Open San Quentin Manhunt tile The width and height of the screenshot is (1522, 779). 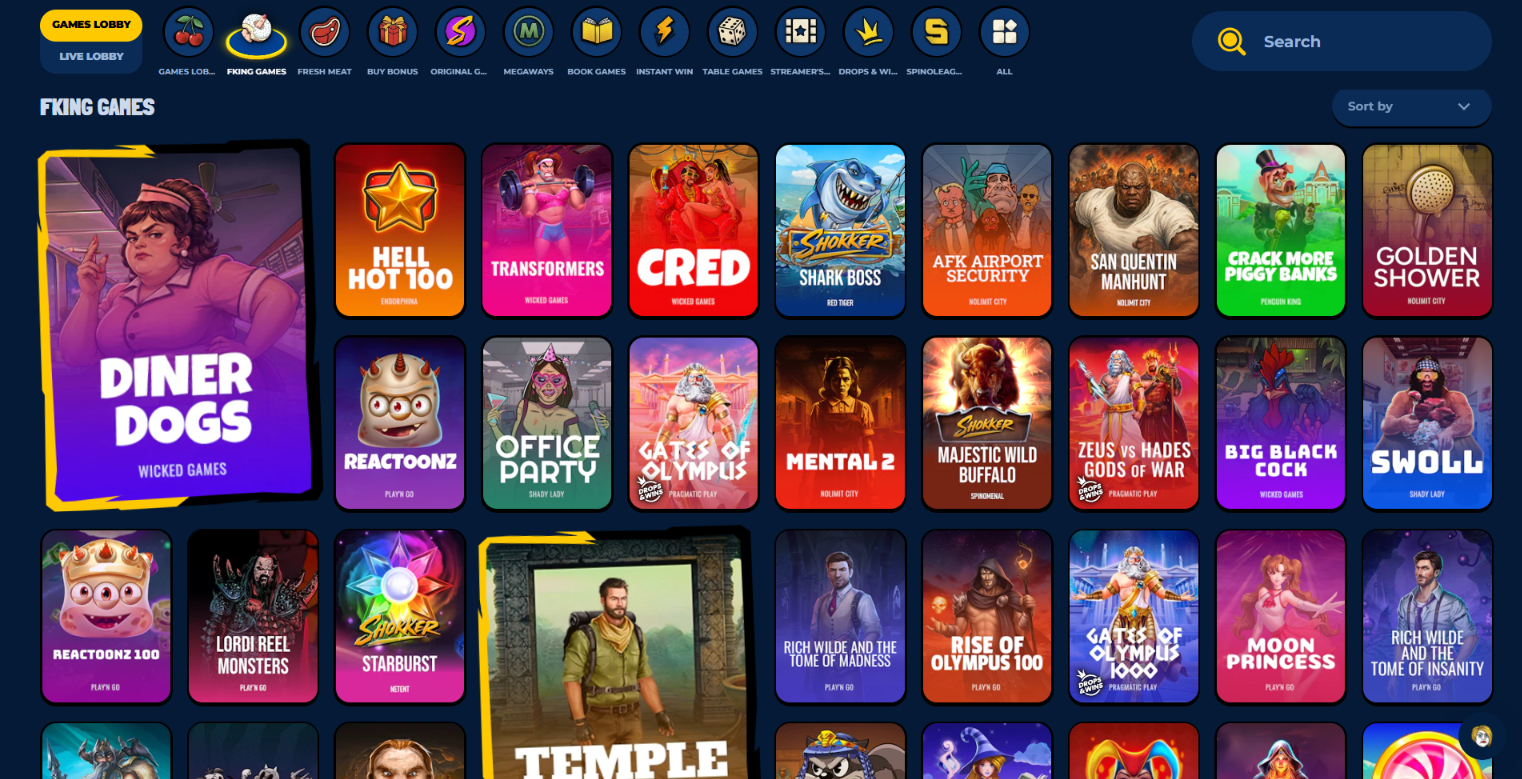1134,230
